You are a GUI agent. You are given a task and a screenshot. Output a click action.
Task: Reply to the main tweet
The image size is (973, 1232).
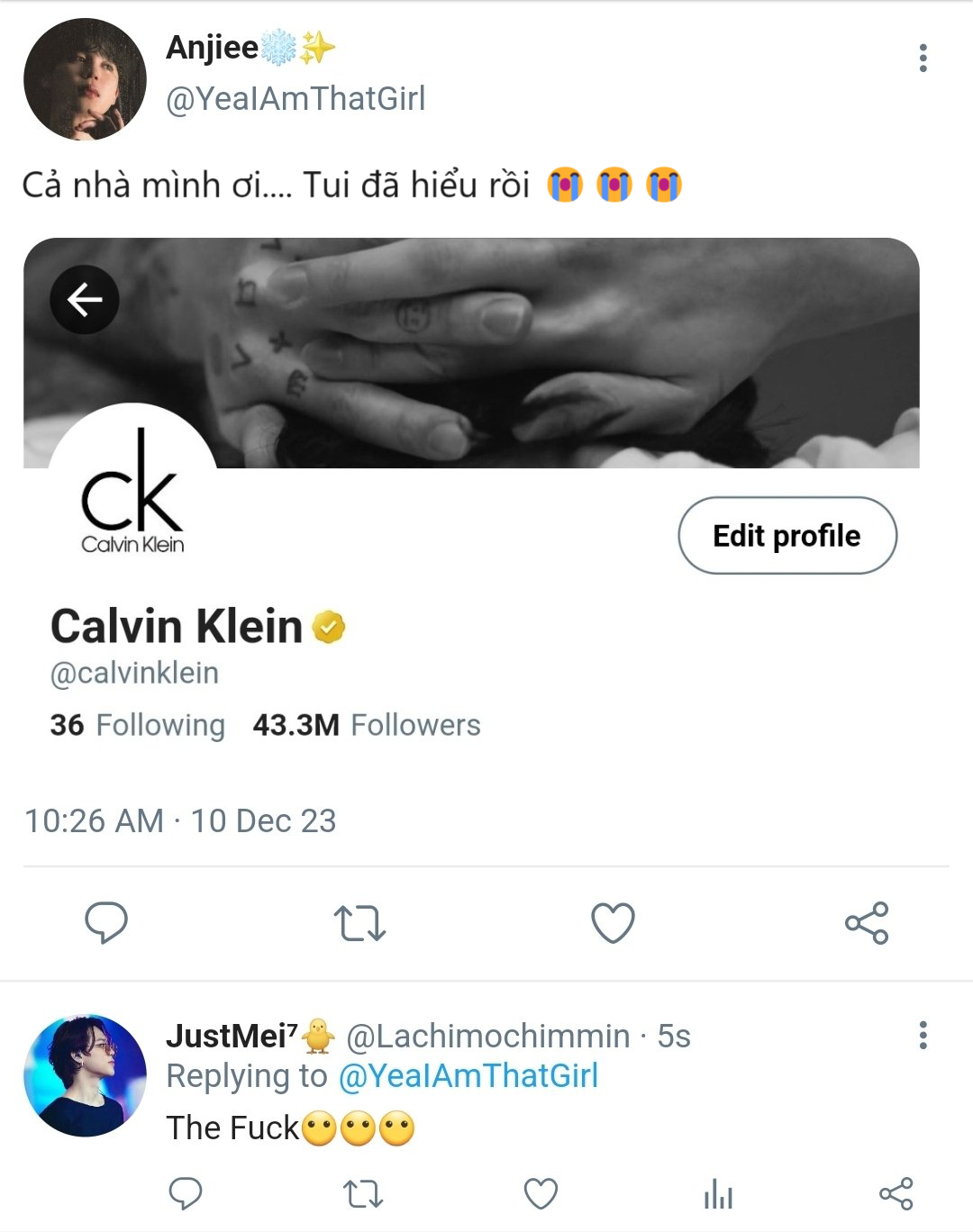(106, 923)
